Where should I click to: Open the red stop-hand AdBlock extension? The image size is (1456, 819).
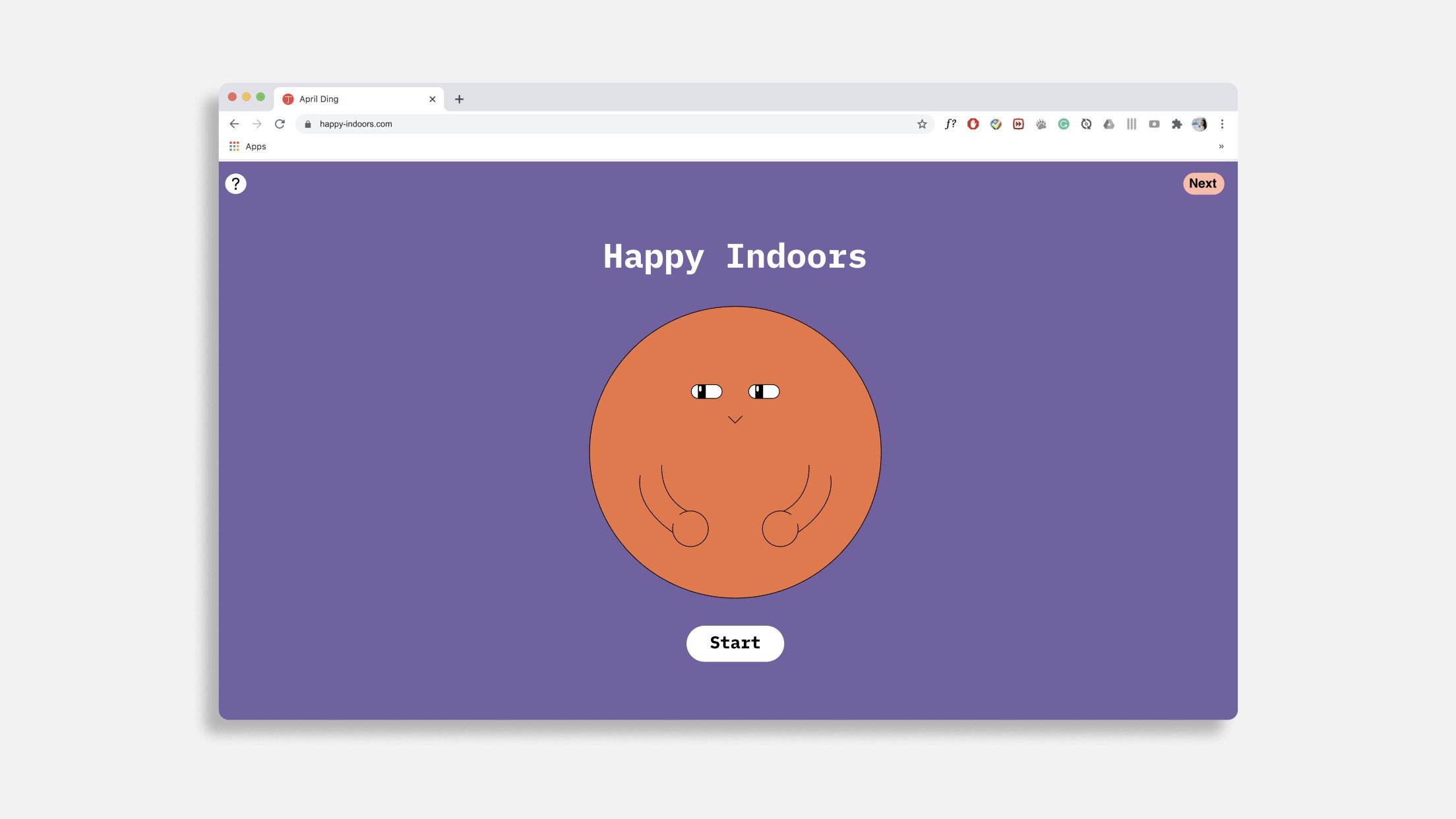click(x=973, y=124)
